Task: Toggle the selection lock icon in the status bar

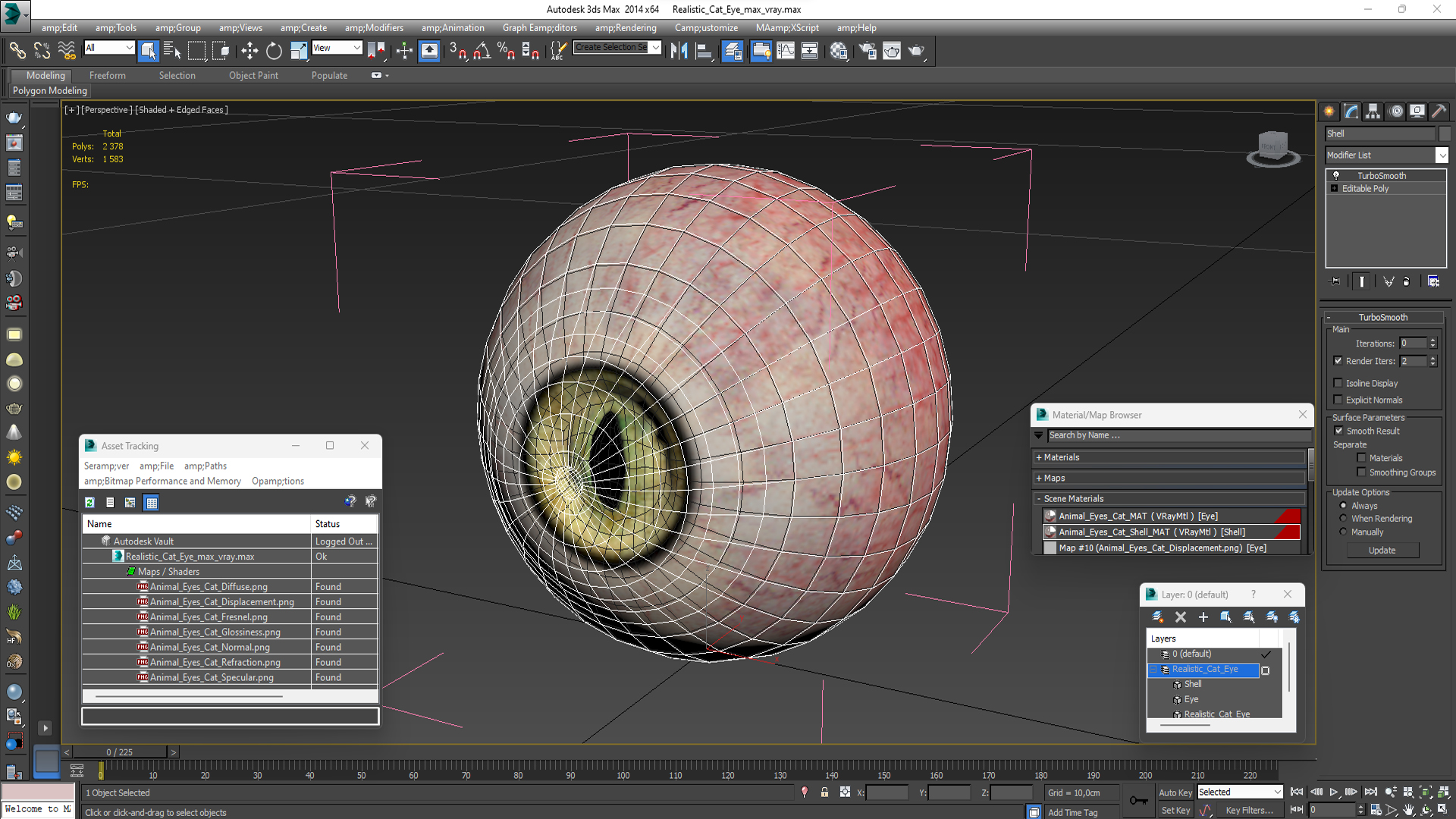Action: click(824, 792)
